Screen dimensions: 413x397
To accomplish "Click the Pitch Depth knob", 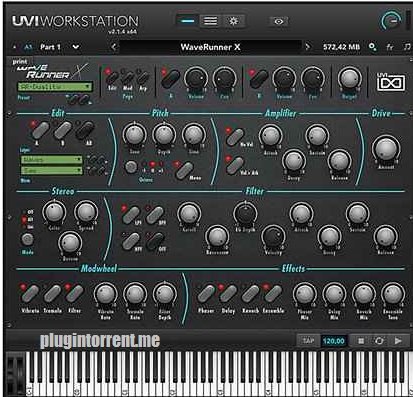I will tap(164, 135).
